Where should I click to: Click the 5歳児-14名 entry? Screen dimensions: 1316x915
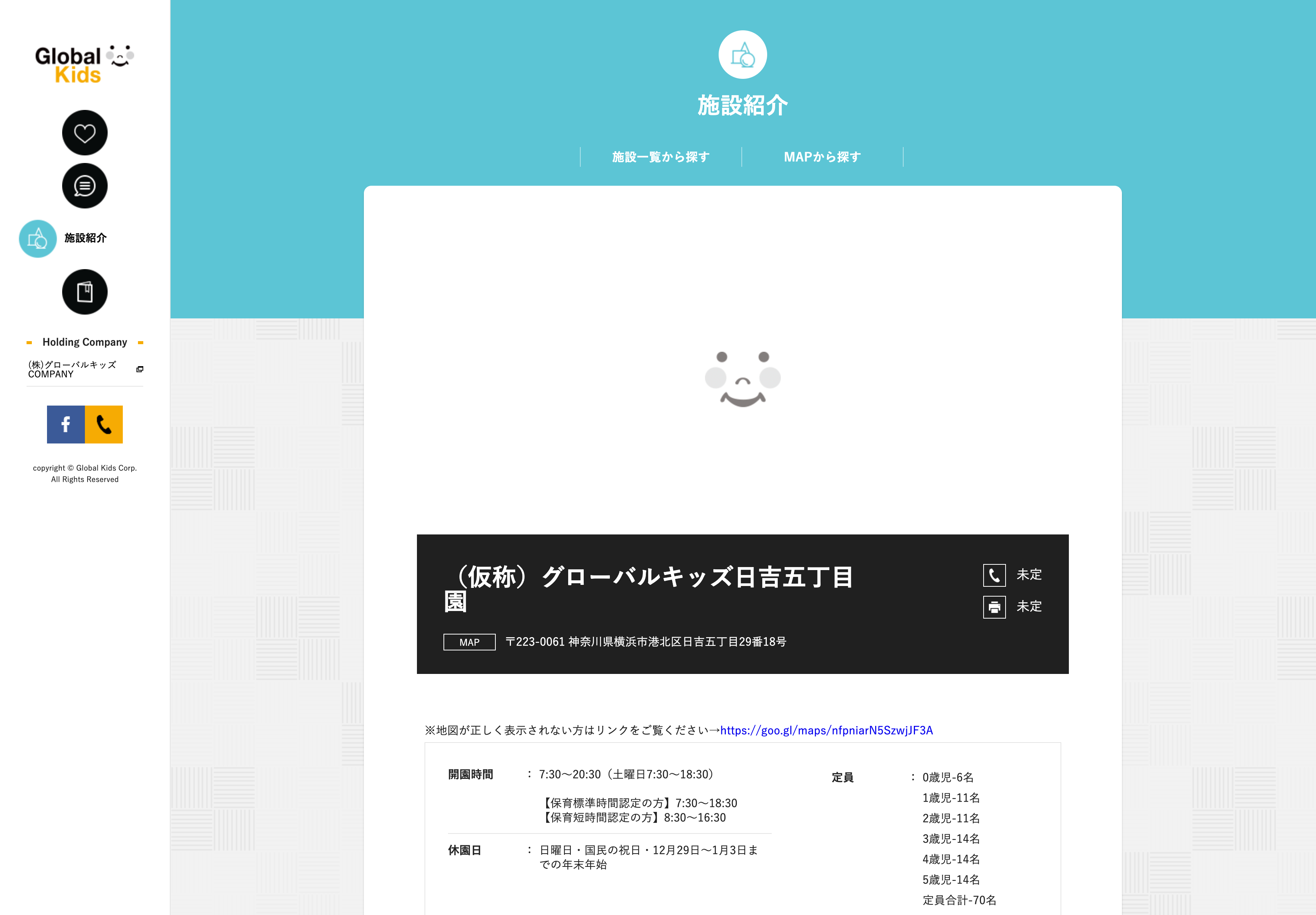951,880
